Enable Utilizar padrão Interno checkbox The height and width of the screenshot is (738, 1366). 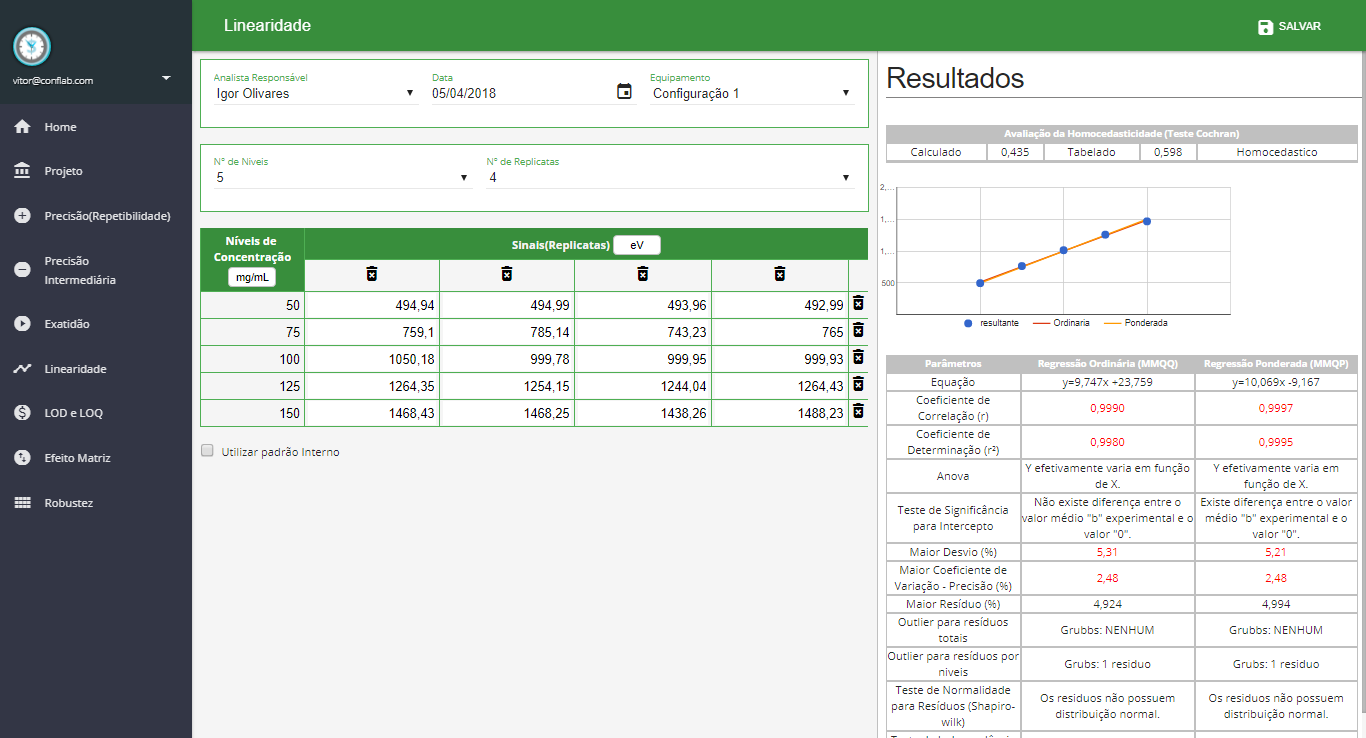click(208, 451)
